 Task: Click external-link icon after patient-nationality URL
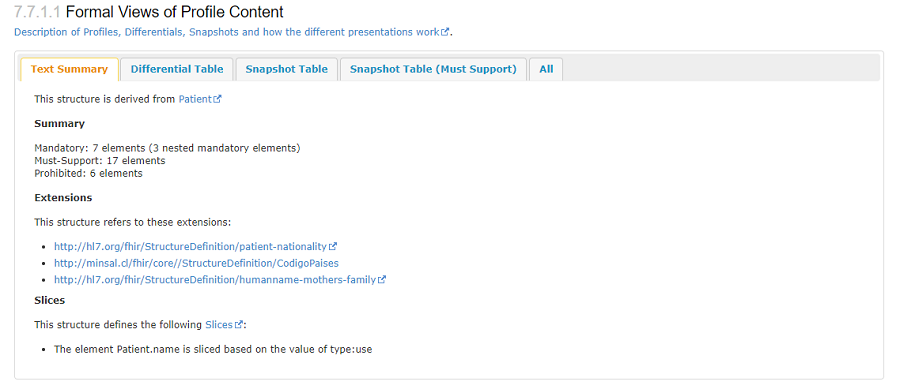click(x=333, y=247)
